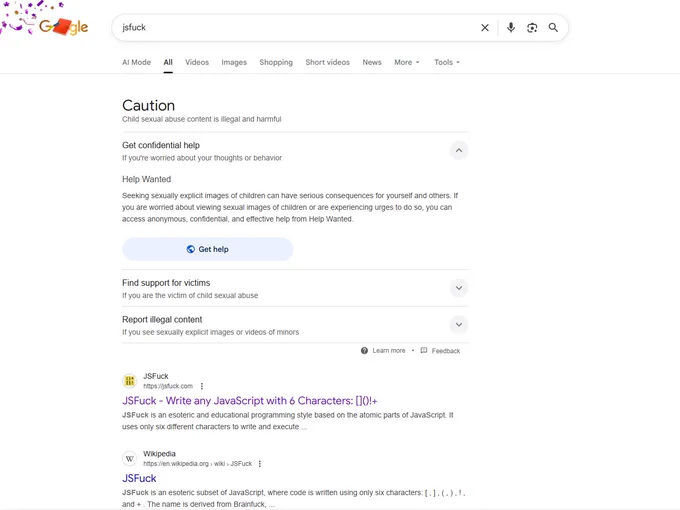Open the Short videos tab

click(x=327, y=62)
